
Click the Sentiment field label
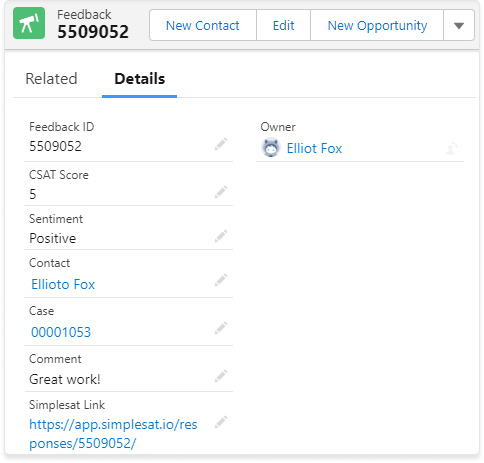pyautogui.click(x=56, y=219)
